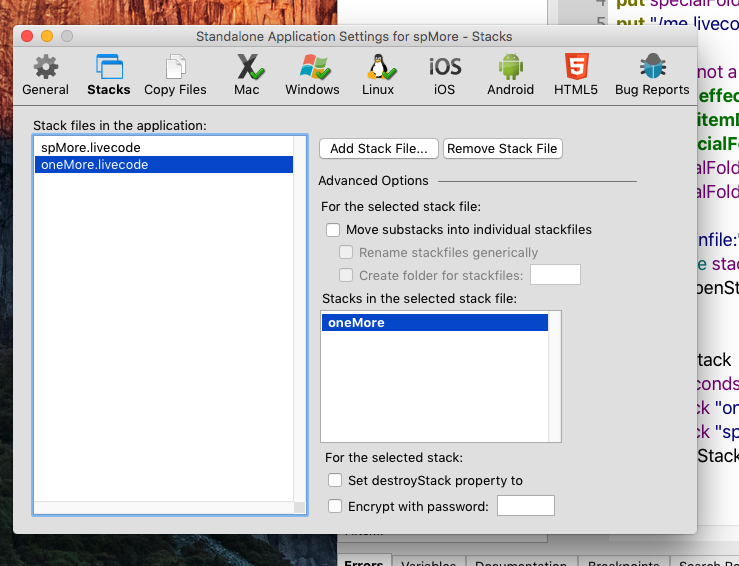The height and width of the screenshot is (566, 739).
Task: Open the Mac standalone settings
Action: [x=248, y=75]
